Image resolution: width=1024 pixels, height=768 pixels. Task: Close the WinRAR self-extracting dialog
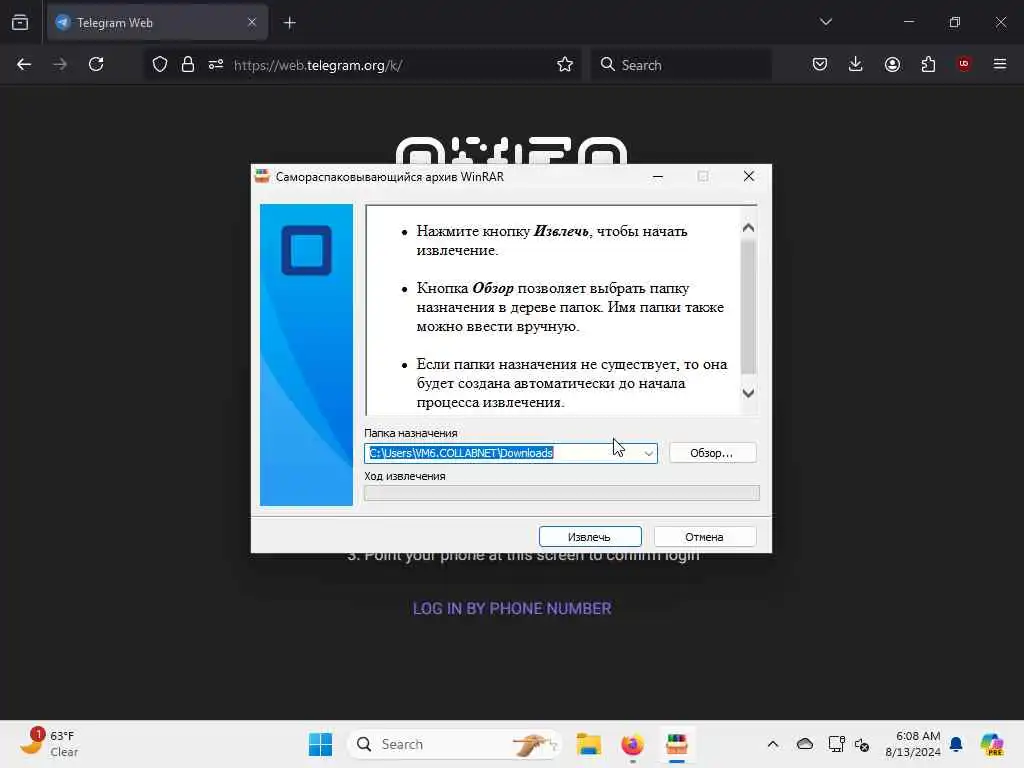(749, 176)
